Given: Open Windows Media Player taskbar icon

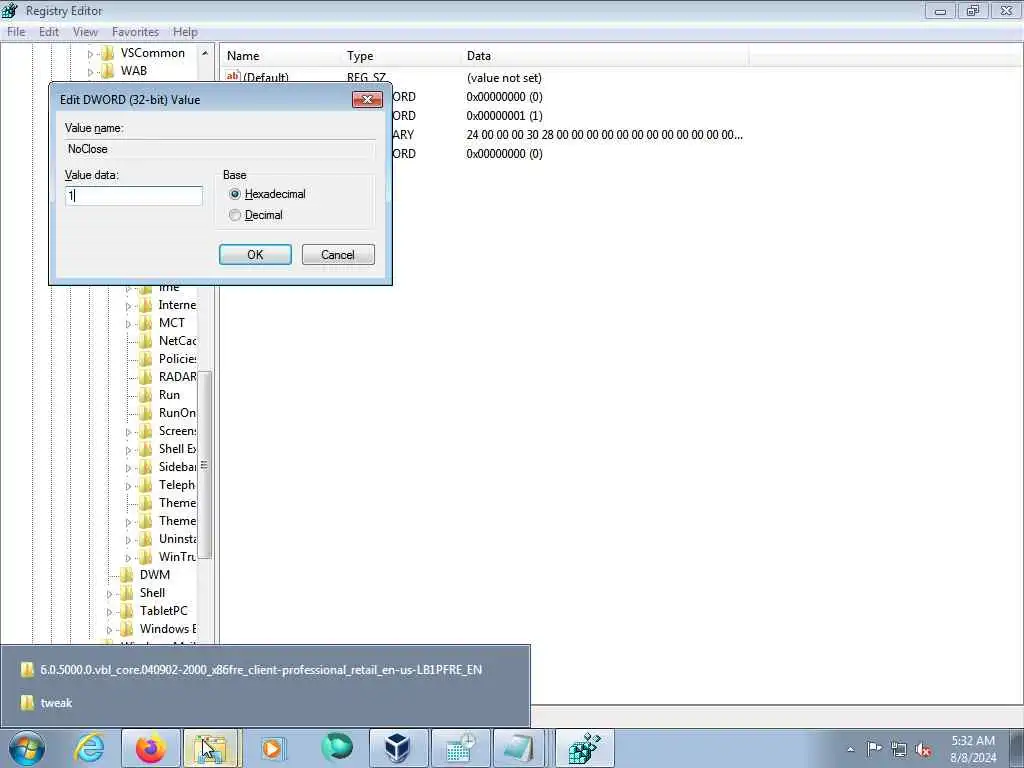Looking at the screenshot, I should coord(273,748).
